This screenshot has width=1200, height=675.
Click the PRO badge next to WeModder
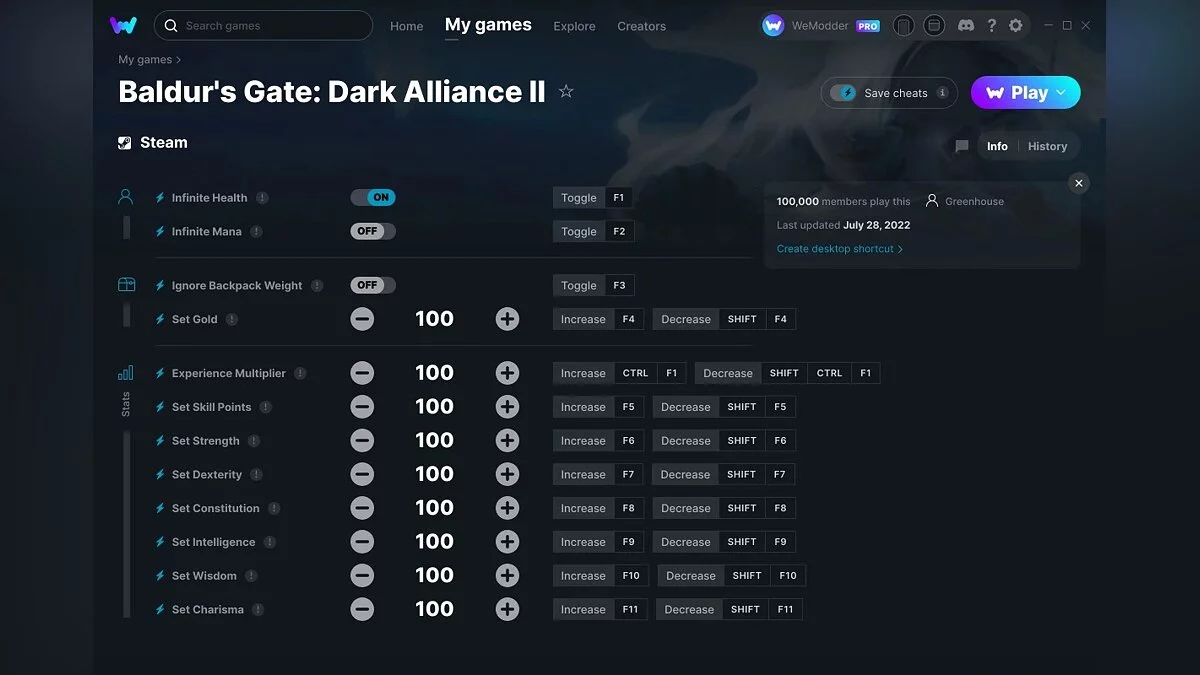[x=868, y=26]
